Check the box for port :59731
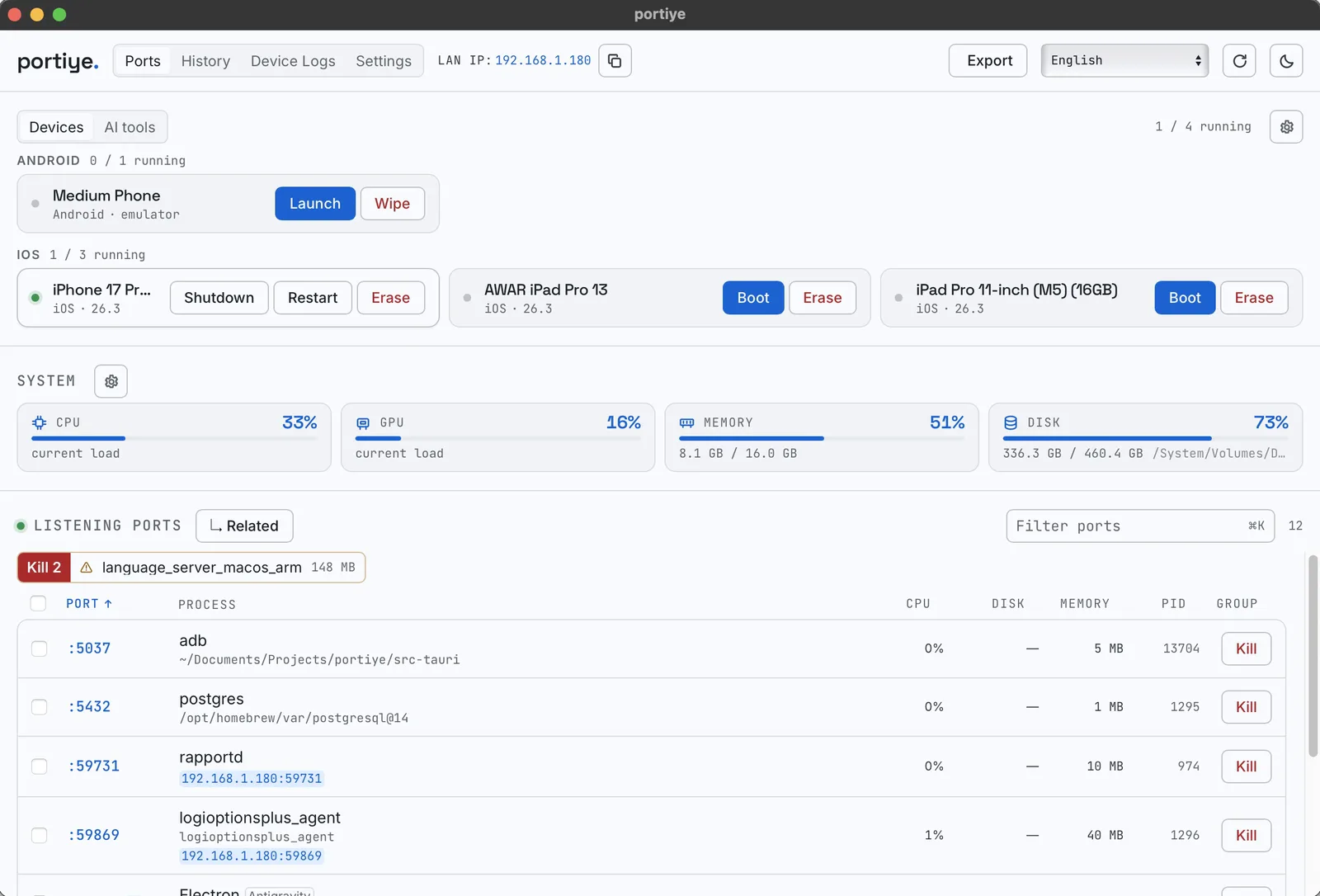 (x=39, y=766)
